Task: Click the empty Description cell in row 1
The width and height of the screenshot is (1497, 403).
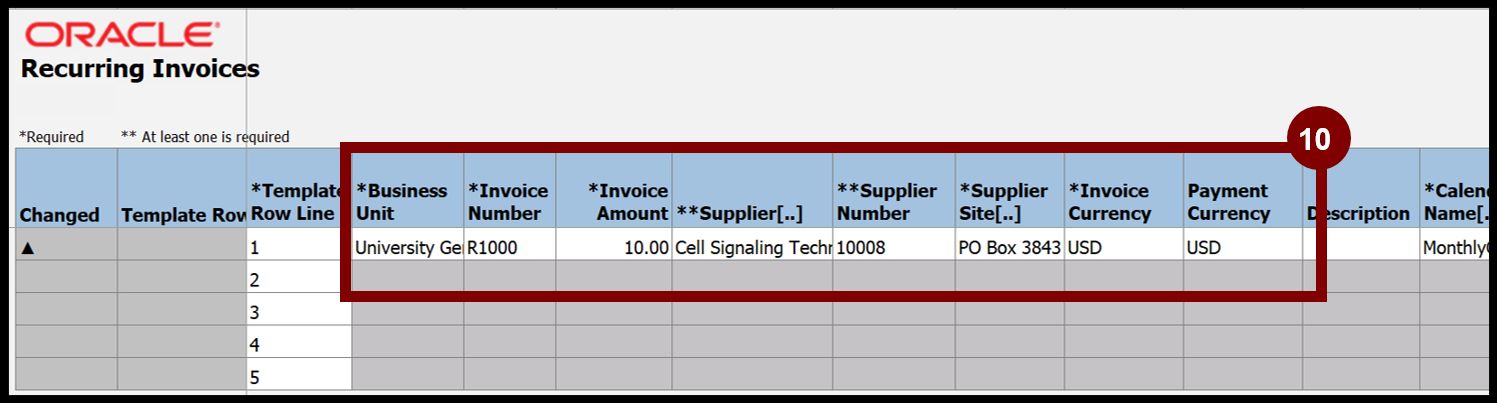Action: pos(1360,245)
